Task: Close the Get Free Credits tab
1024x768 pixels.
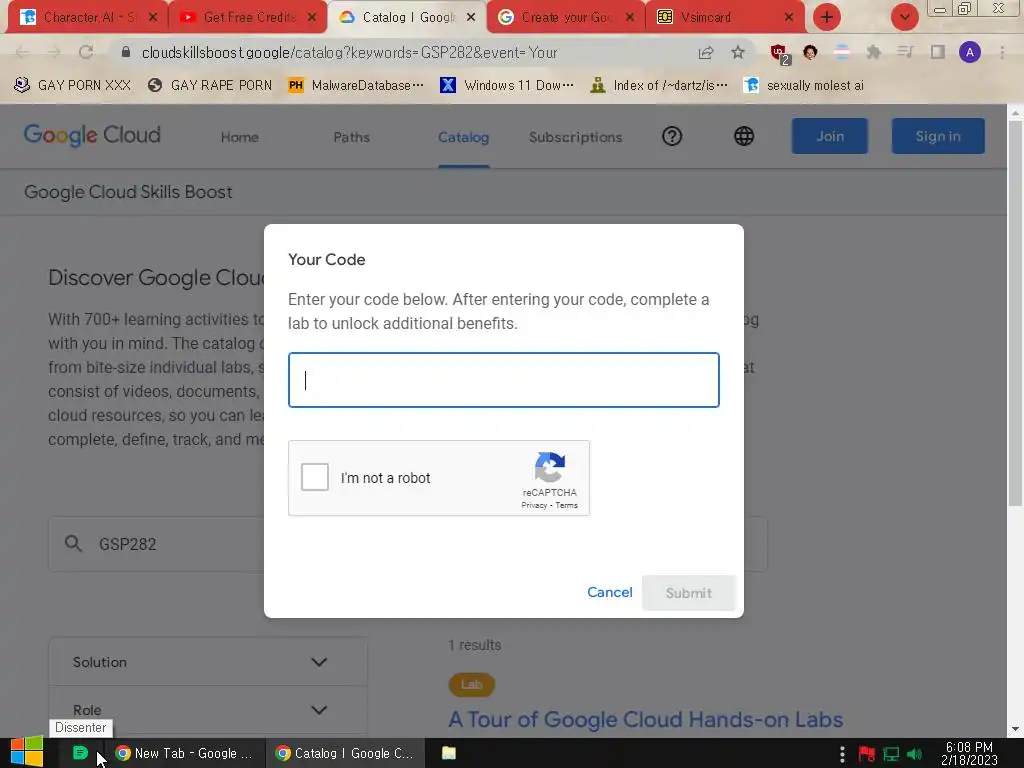Action: tap(312, 18)
